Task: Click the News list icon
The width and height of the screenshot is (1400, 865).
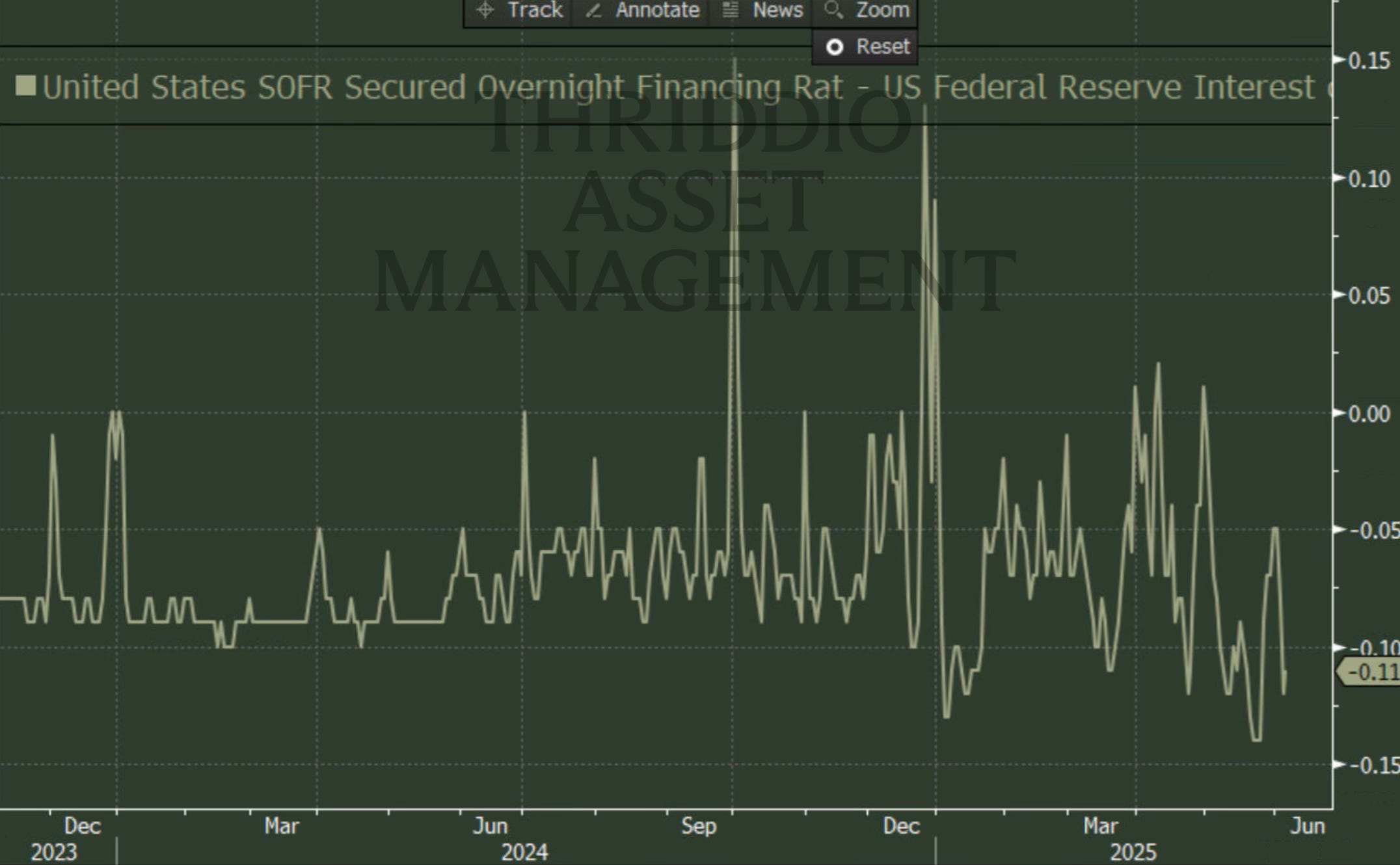Action: (731, 10)
